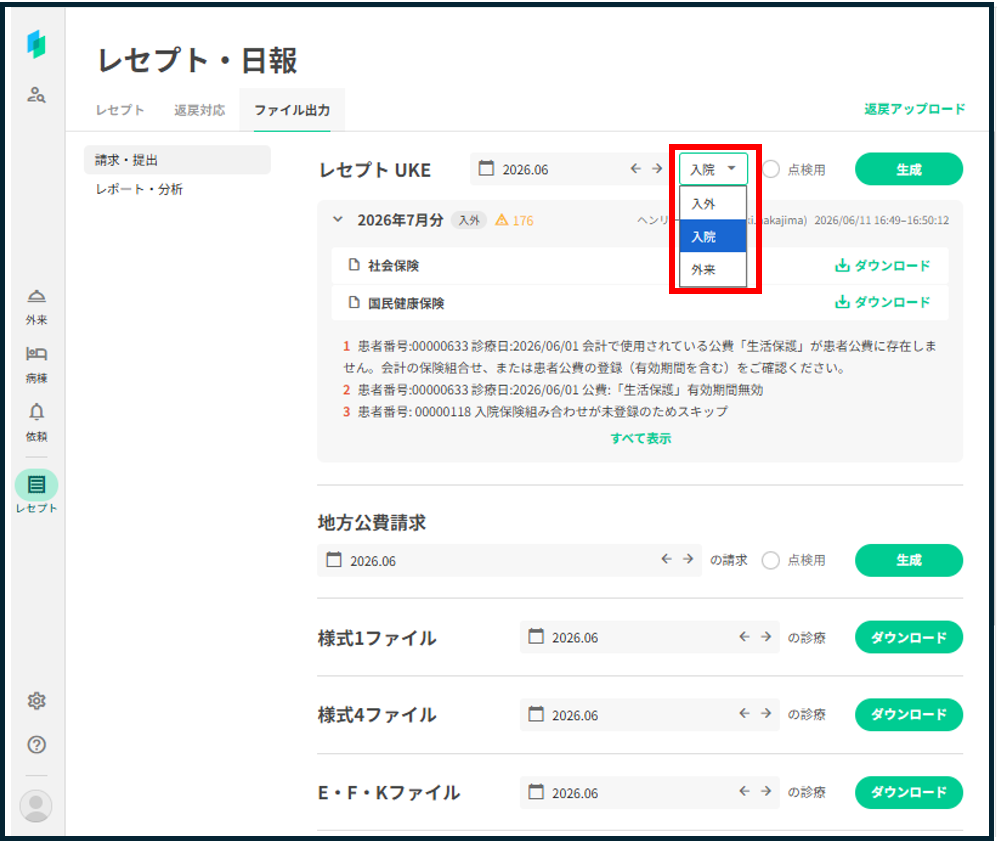997x841 pixels.
Task: Go to next month for レセプト UKE
Action: [657, 168]
